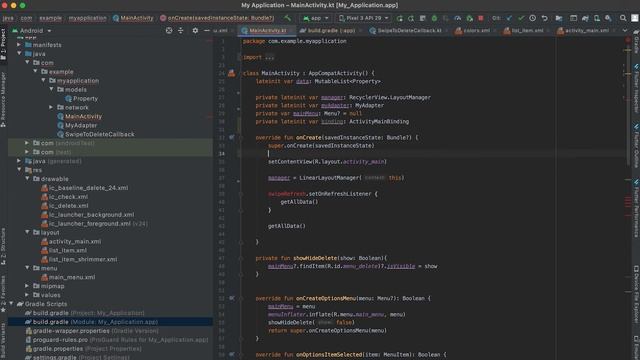Switch to the MainActivity.kt tab
The width and height of the screenshot is (640, 360).
click(x=268, y=30)
